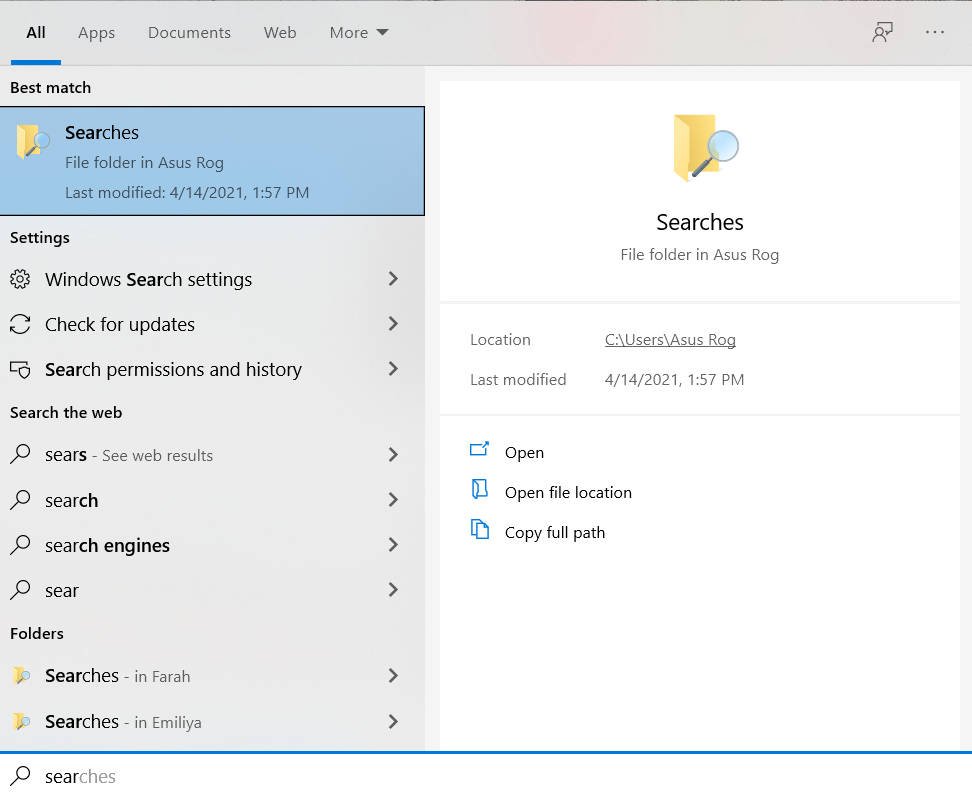Click the Folders heading
The image size is (972, 796).
tap(37, 633)
